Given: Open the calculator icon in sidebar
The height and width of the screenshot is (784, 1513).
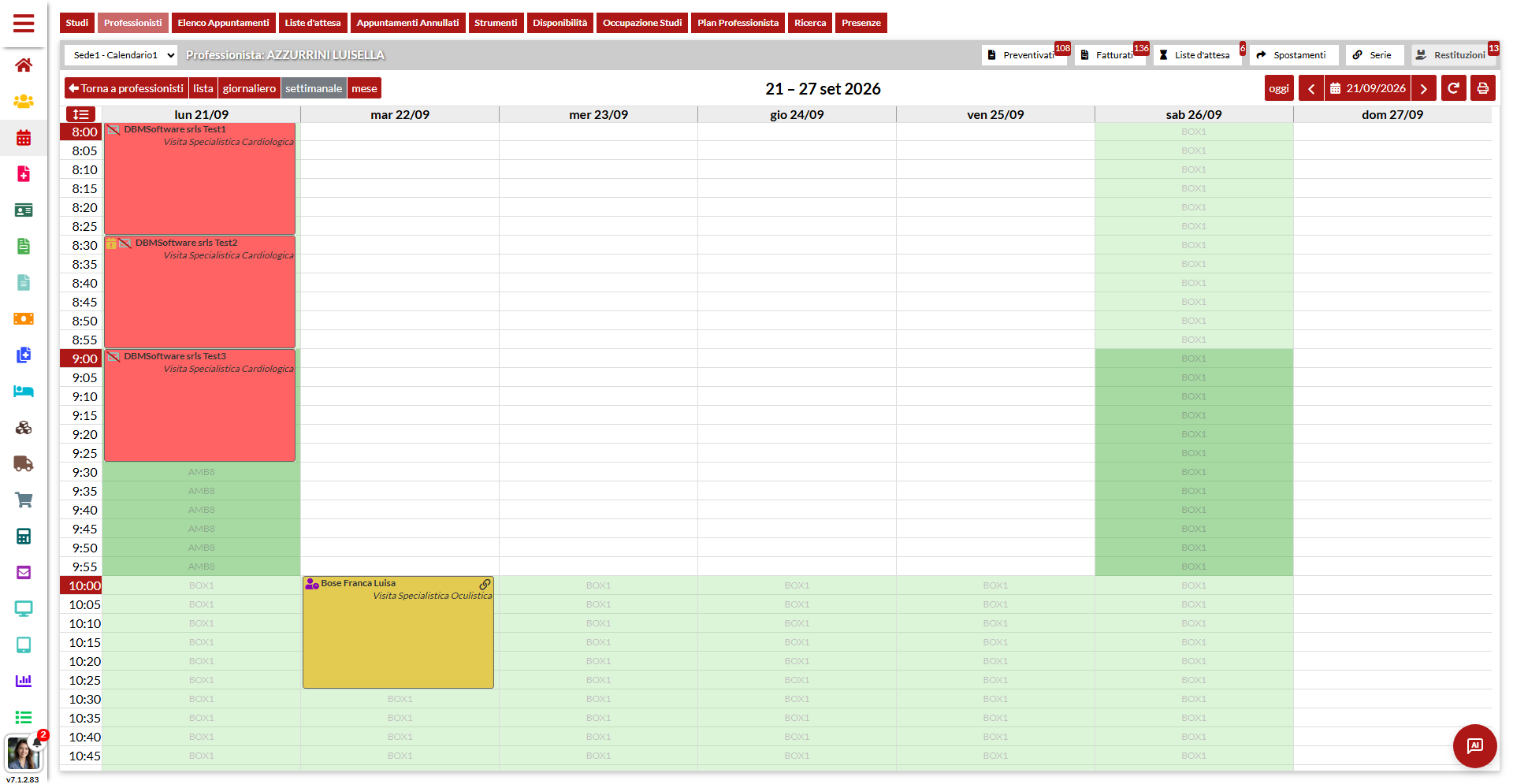Looking at the screenshot, I should click(x=24, y=537).
